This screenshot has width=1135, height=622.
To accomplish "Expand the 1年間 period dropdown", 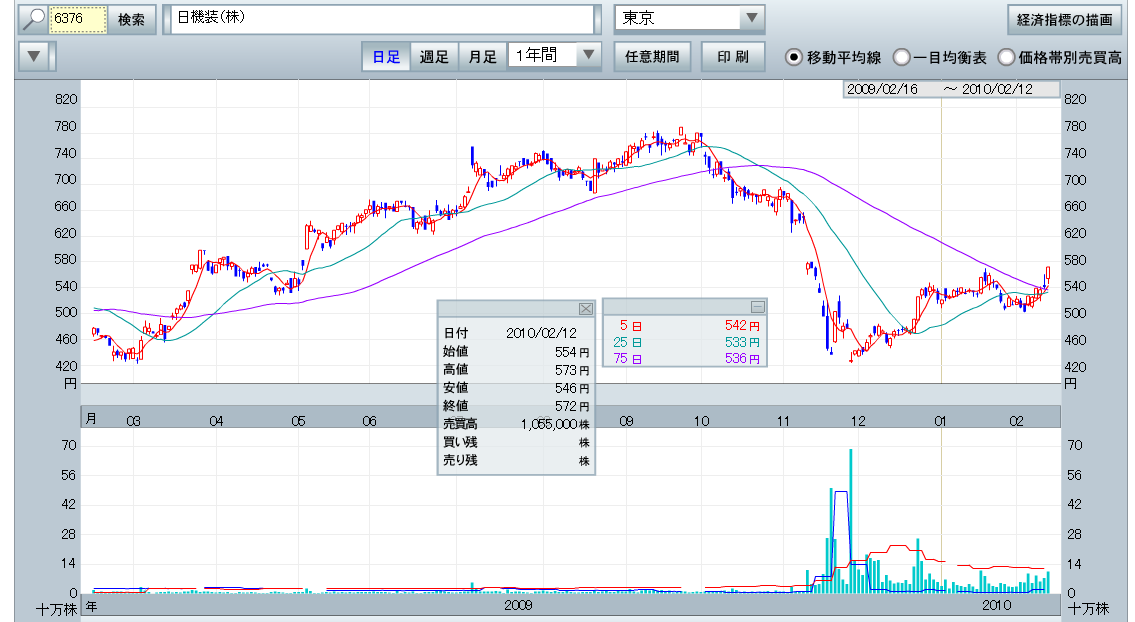I will (x=588, y=56).
